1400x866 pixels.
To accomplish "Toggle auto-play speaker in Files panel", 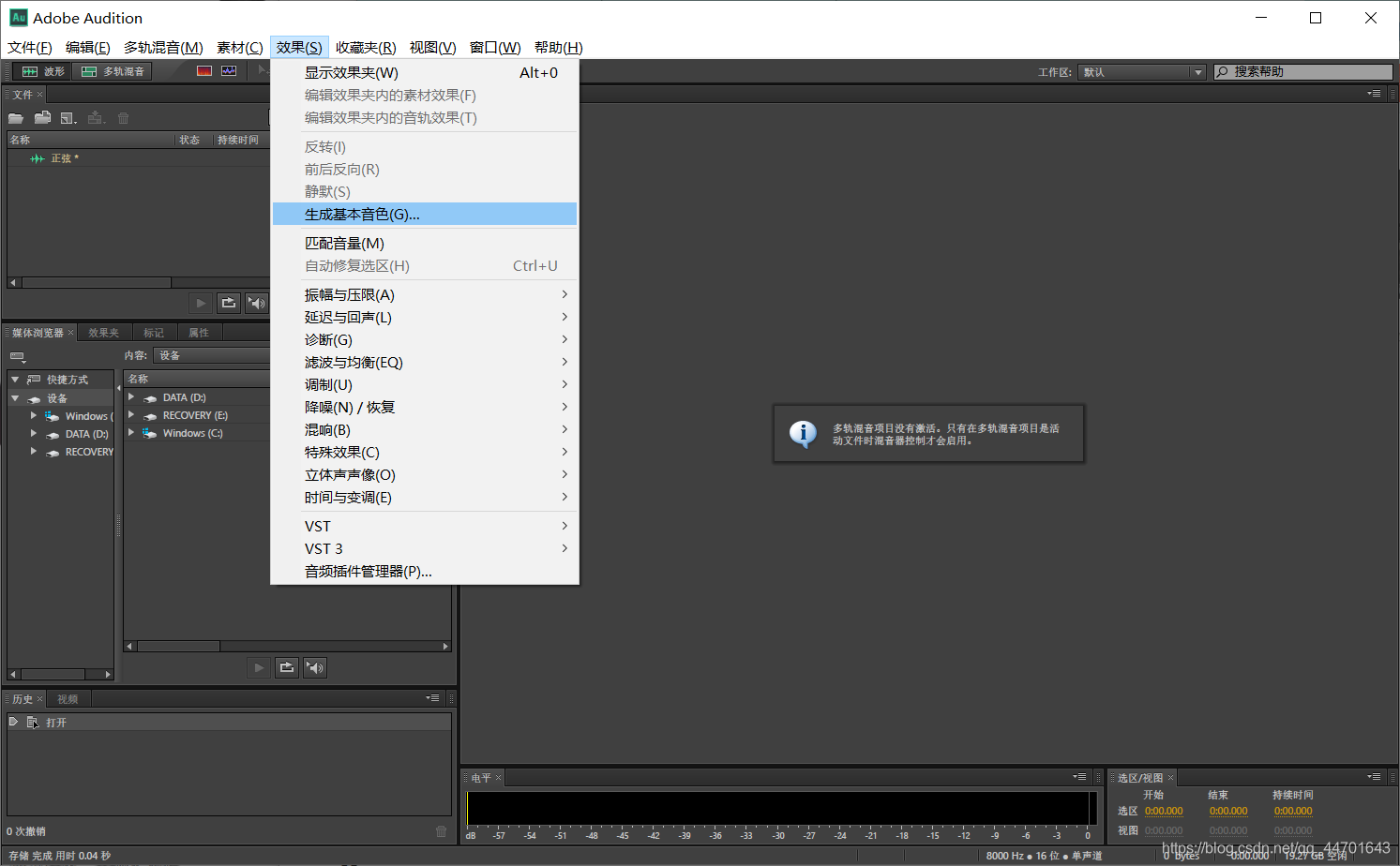I will (x=257, y=303).
